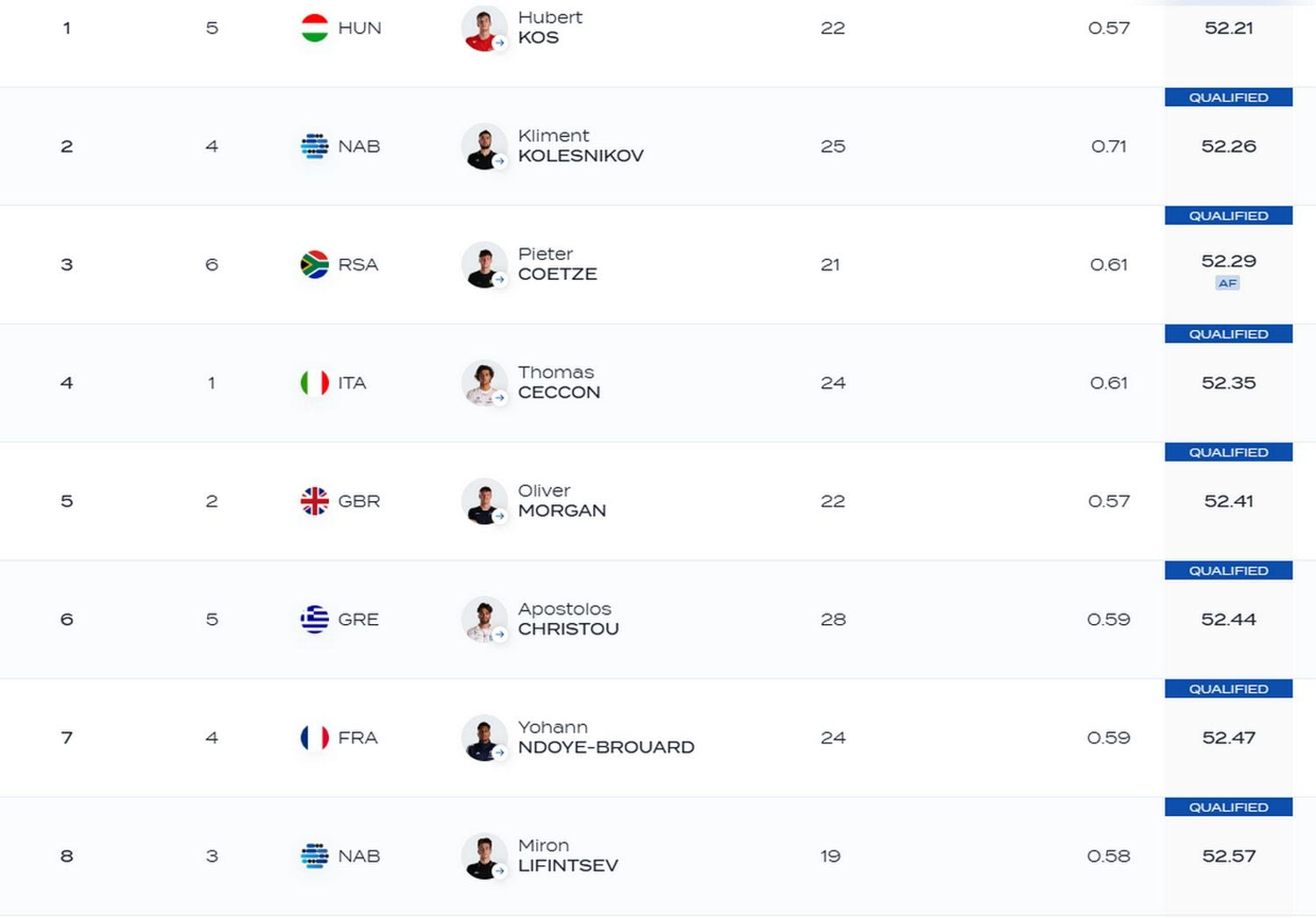Click Lifintsev's NAB neutral flag icon
1316x918 pixels.
pyautogui.click(x=314, y=857)
